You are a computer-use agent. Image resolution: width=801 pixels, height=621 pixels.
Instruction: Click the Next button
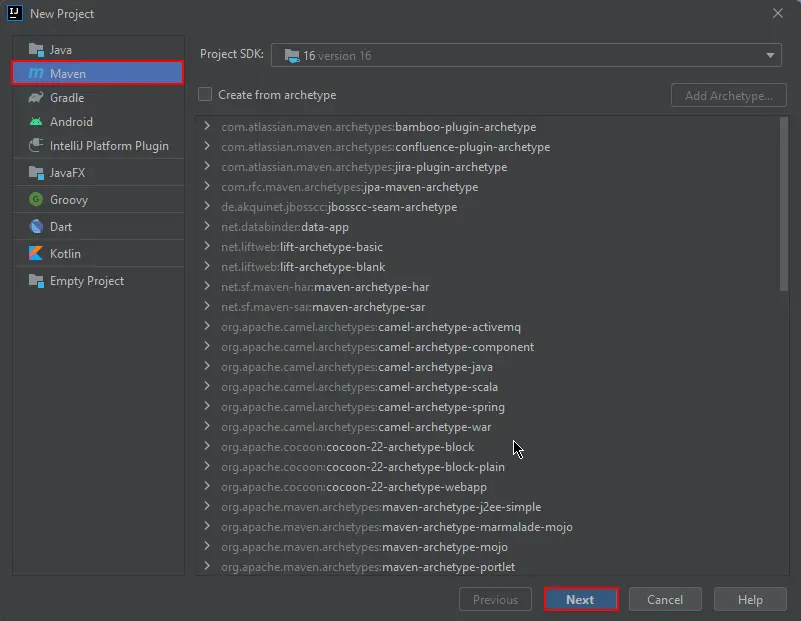[x=581, y=598]
